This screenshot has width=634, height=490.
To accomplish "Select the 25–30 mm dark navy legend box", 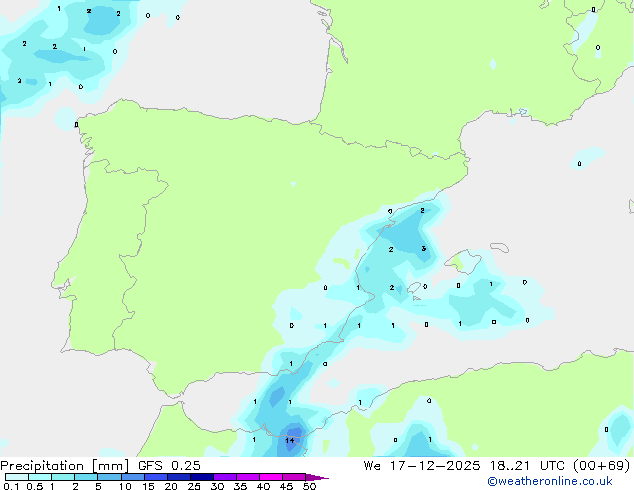I will (202, 477).
